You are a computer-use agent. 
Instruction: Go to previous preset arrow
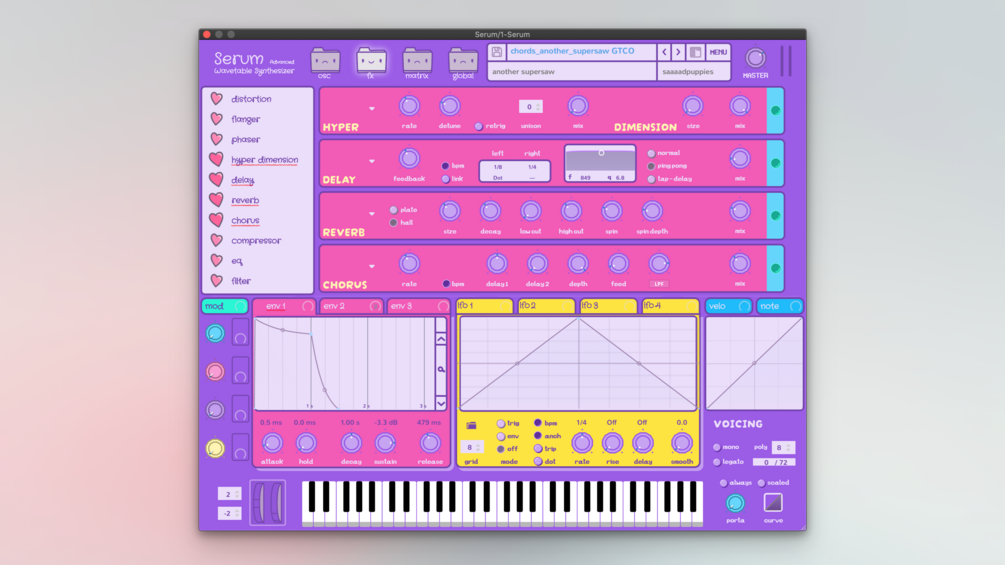click(664, 52)
